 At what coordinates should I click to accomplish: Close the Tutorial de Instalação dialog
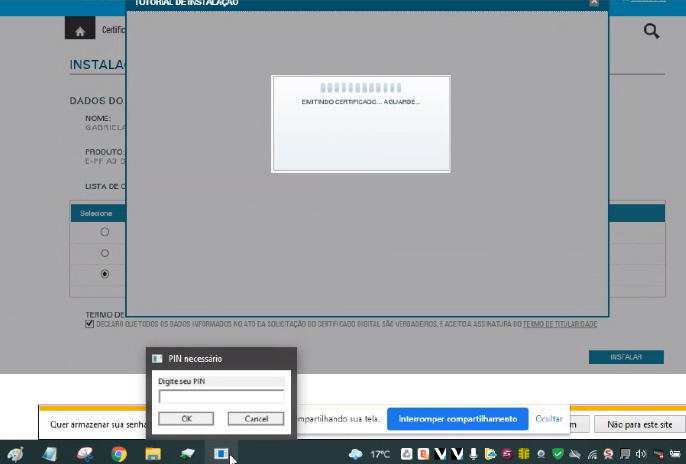[595, 4]
